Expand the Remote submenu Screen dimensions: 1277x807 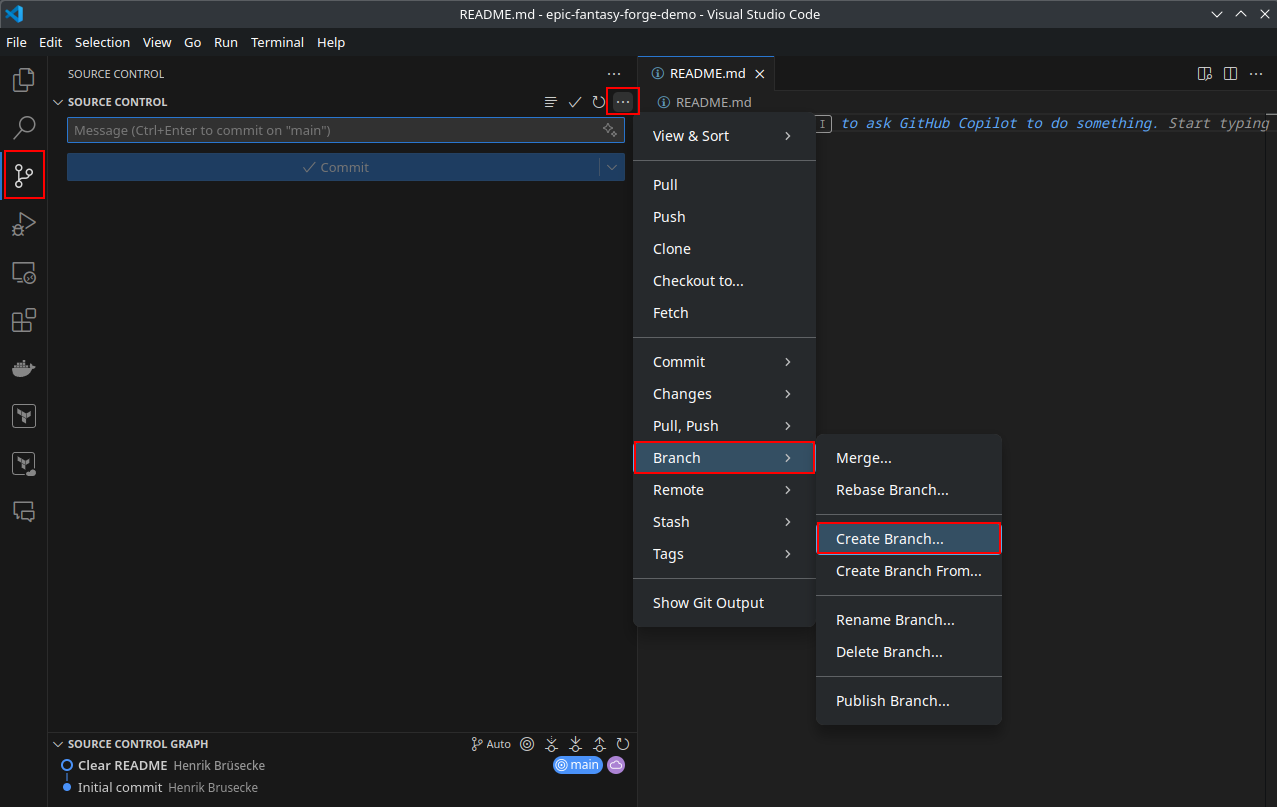coord(724,490)
